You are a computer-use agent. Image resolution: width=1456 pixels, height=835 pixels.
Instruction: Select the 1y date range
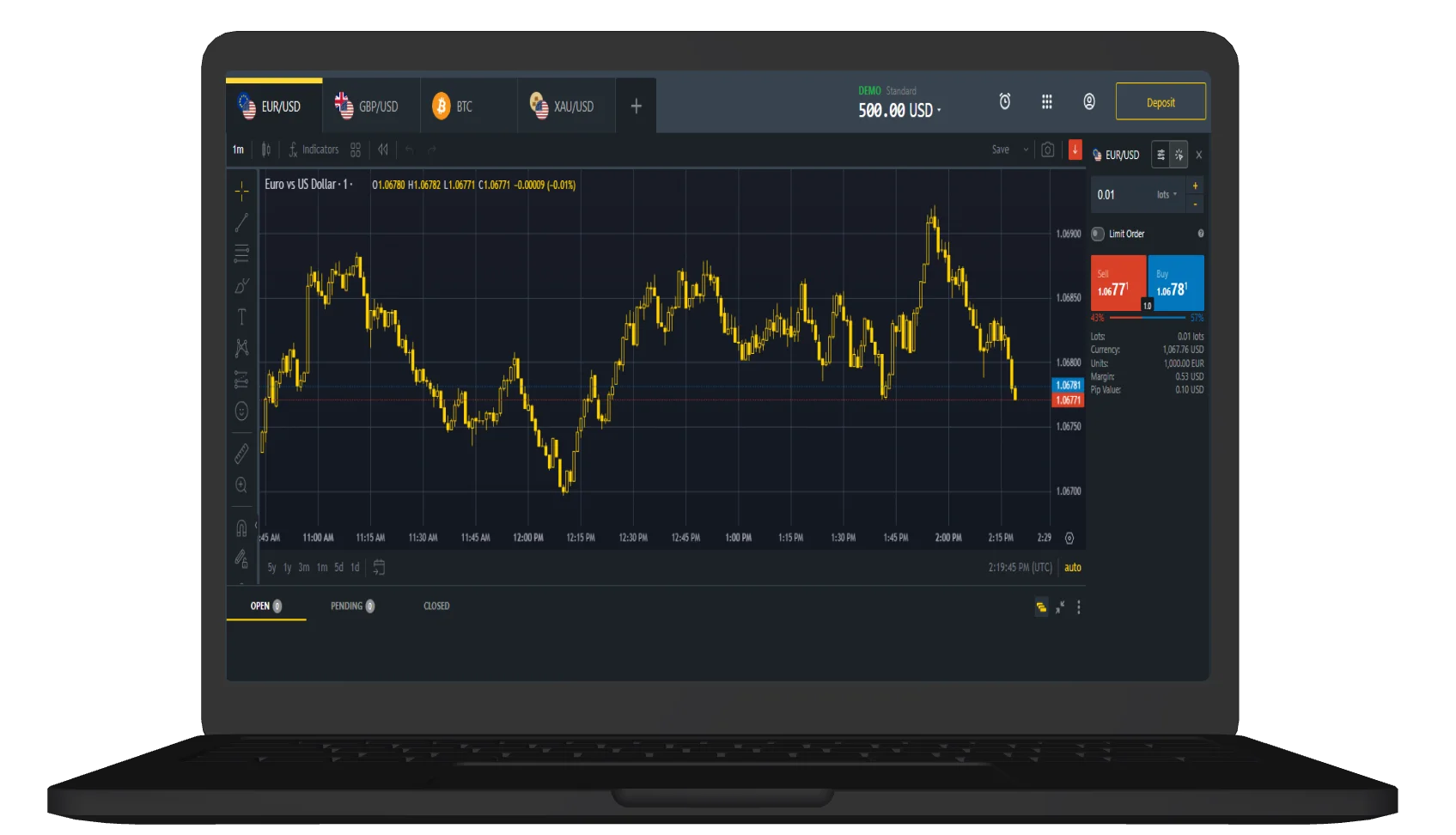click(288, 568)
